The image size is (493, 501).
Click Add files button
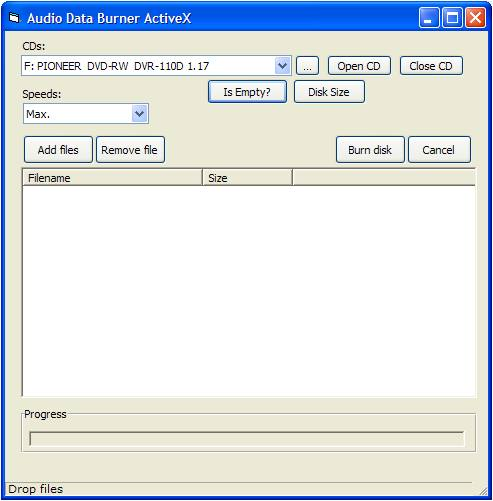pyautogui.click(x=58, y=150)
